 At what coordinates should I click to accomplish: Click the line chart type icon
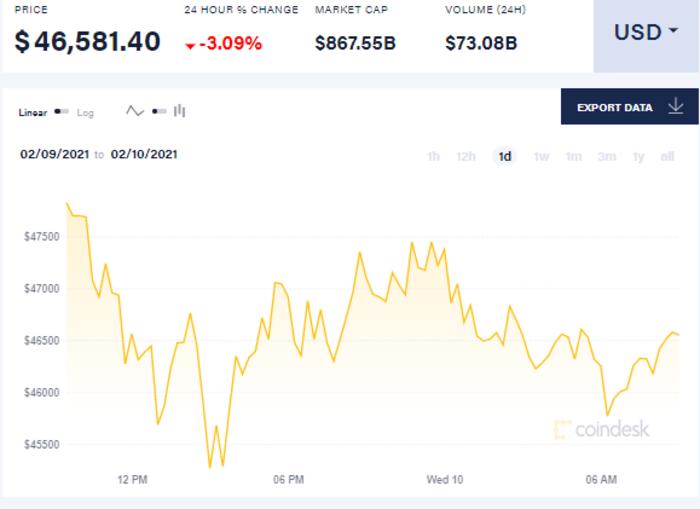pos(135,111)
